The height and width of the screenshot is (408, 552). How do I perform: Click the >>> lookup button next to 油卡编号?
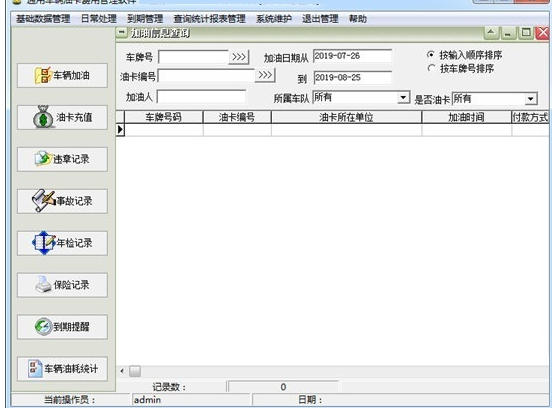pos(265,75)
